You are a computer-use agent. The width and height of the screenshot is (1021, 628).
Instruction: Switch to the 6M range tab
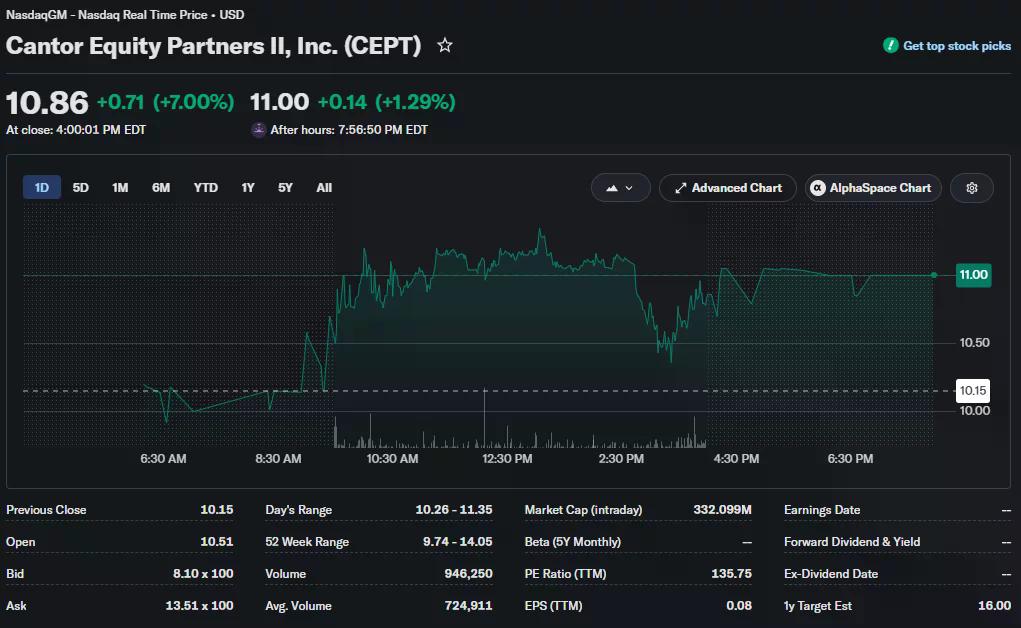pyautogui.click(x=161, y=188)
